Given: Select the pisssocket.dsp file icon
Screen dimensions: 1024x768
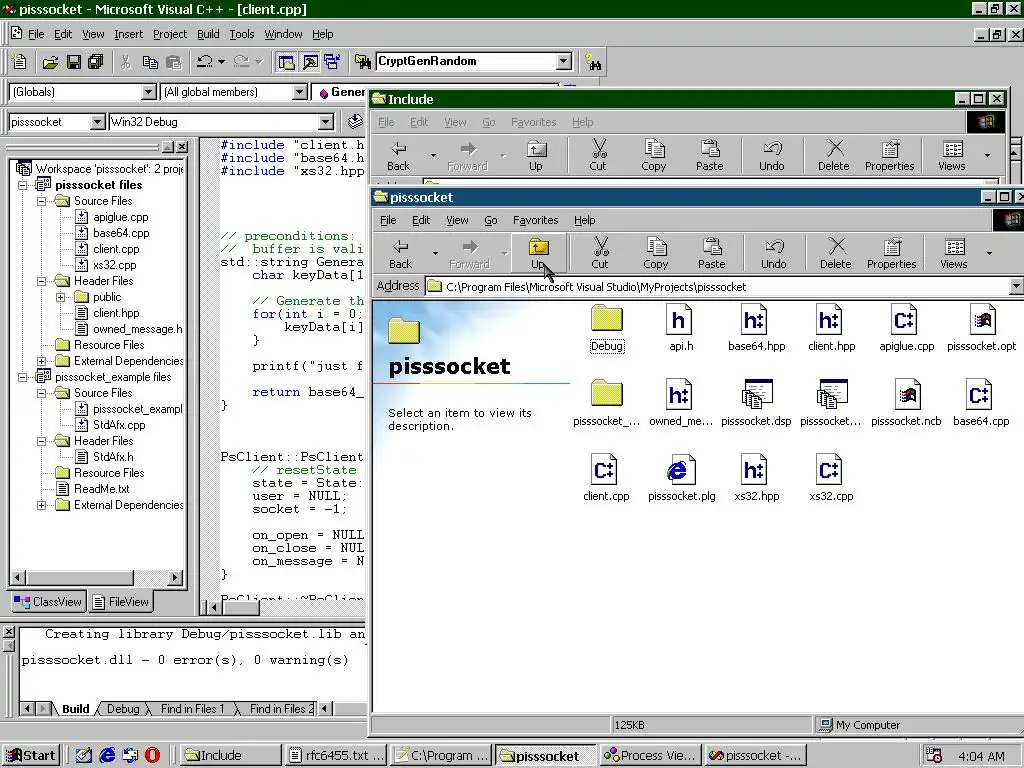Looking at the screenshot, I should point(756,403).
